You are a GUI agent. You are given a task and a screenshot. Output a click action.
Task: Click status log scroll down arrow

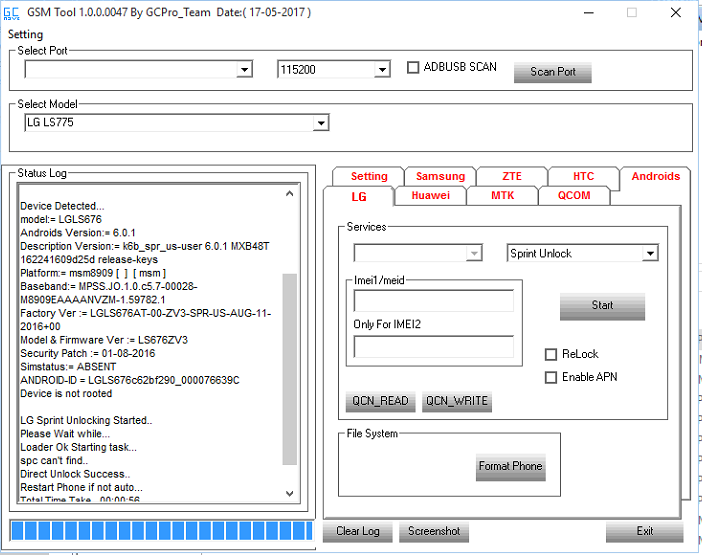pos(290,493)
